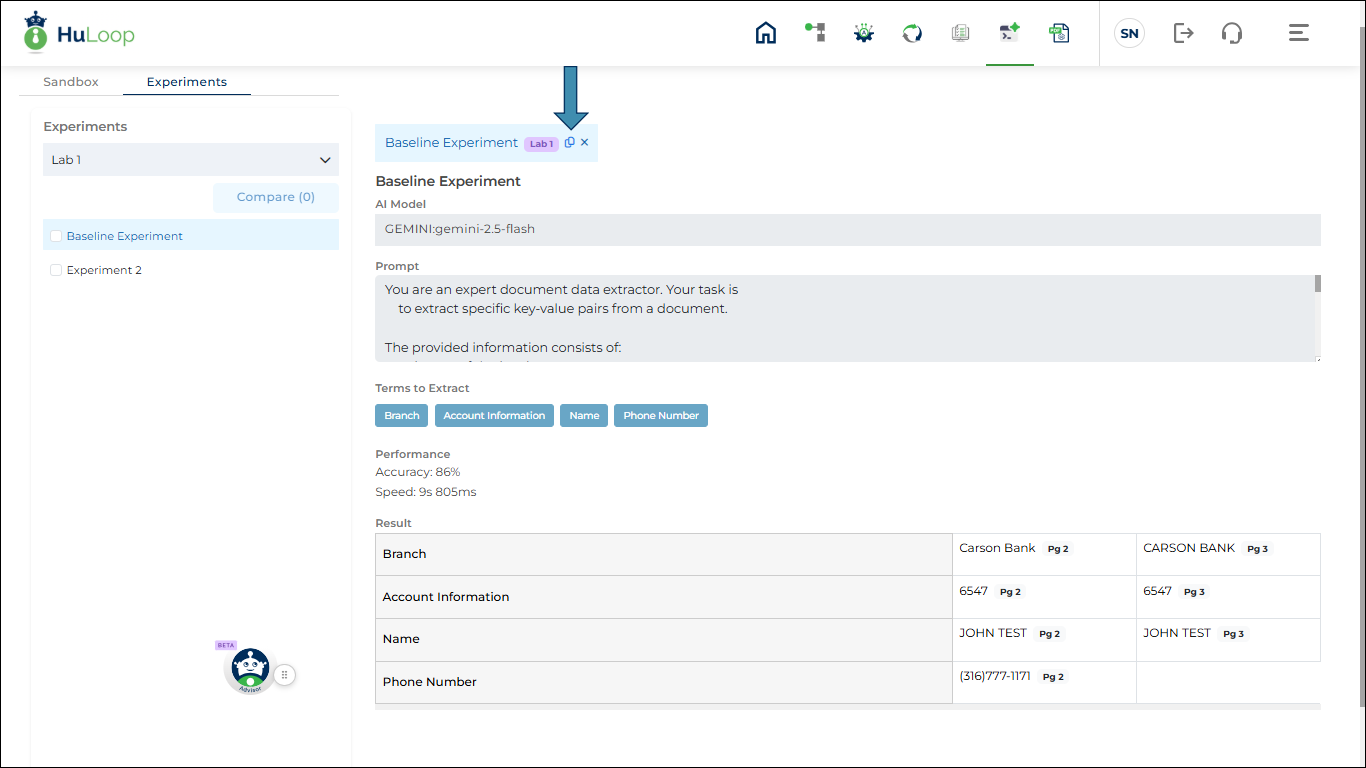
Task: Click the logout arrow icon
Action: [1183, 33]
